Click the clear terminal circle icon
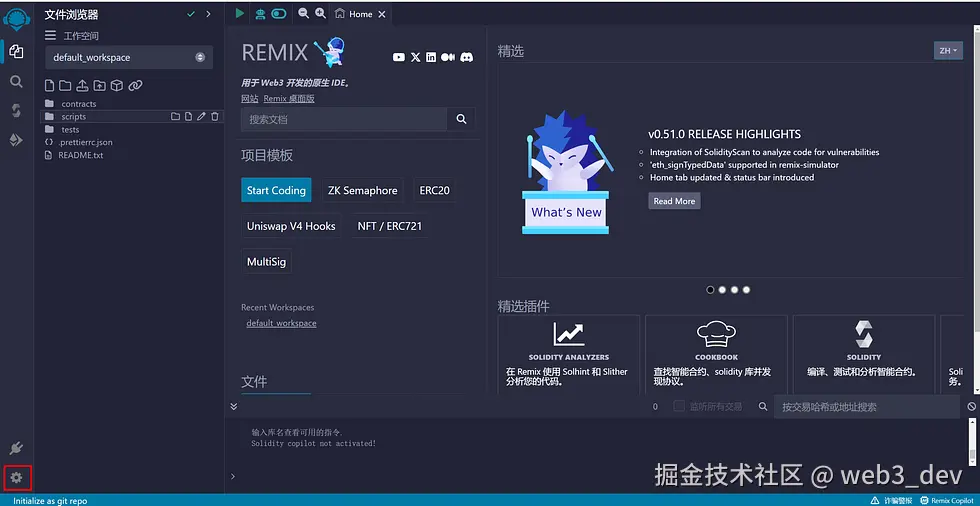Viewport: 980px width, 506px height. coord(972,407)
